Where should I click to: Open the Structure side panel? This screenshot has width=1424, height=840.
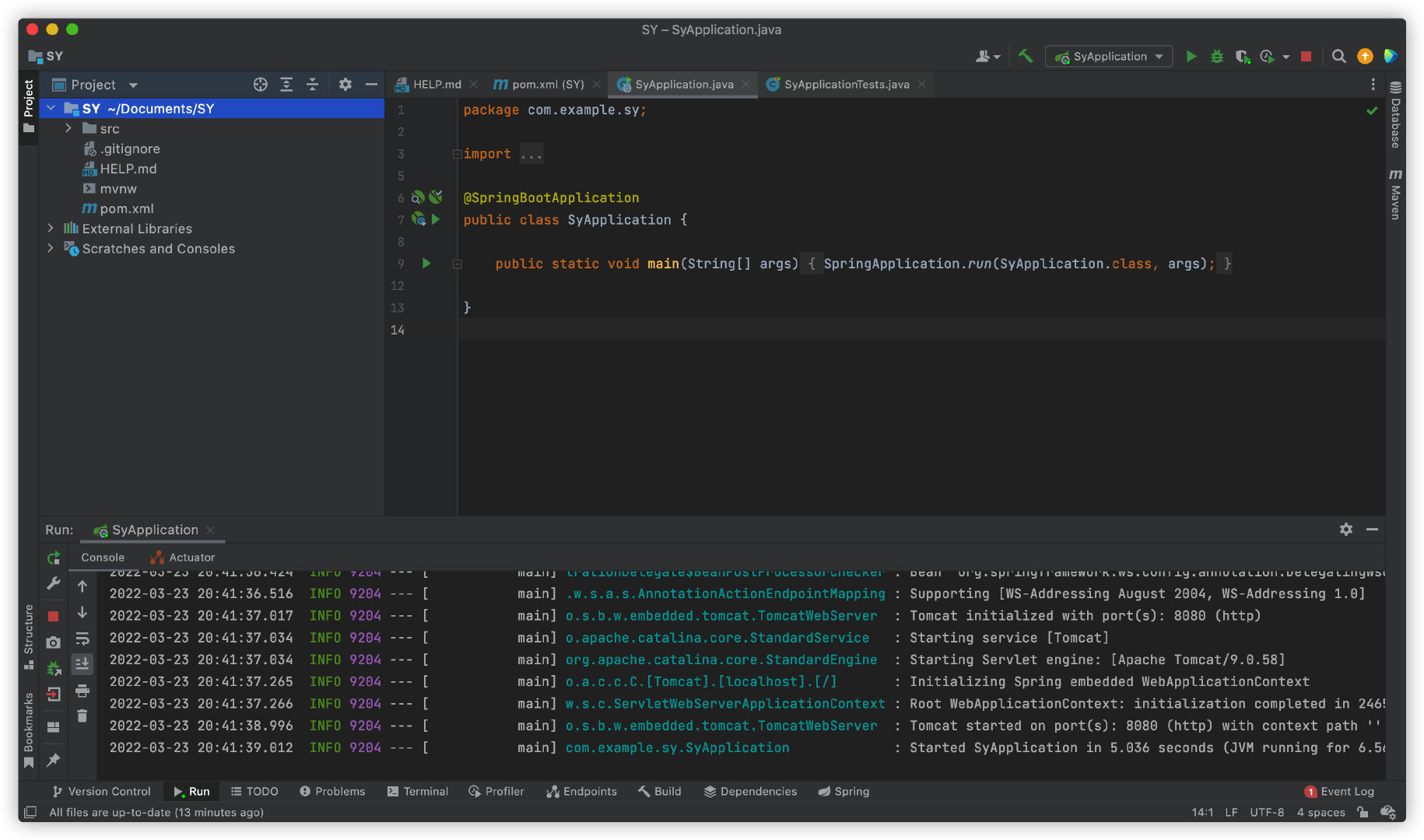click(x=29, y=636)
